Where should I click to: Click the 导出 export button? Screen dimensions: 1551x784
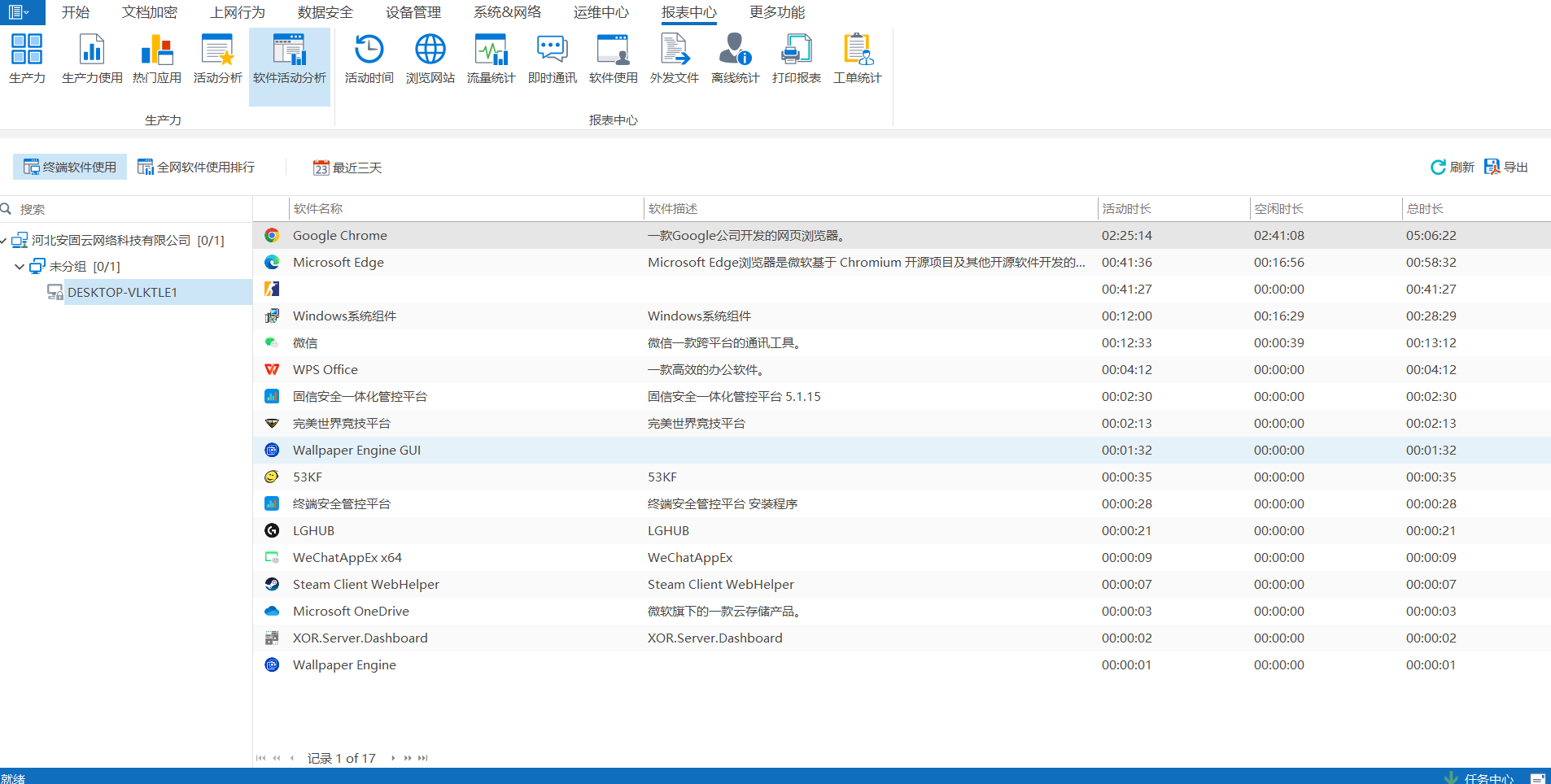click(1505, 168)
